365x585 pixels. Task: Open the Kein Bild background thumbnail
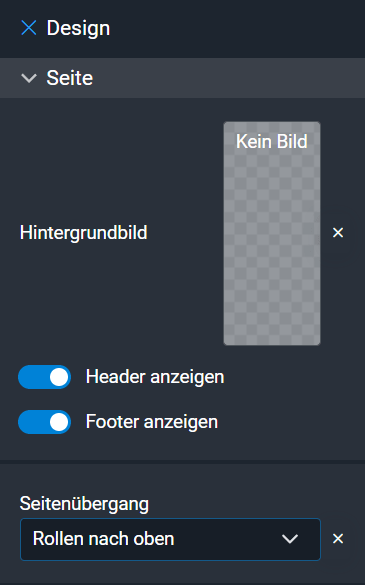pyautogui.click(x=272, y=233)
